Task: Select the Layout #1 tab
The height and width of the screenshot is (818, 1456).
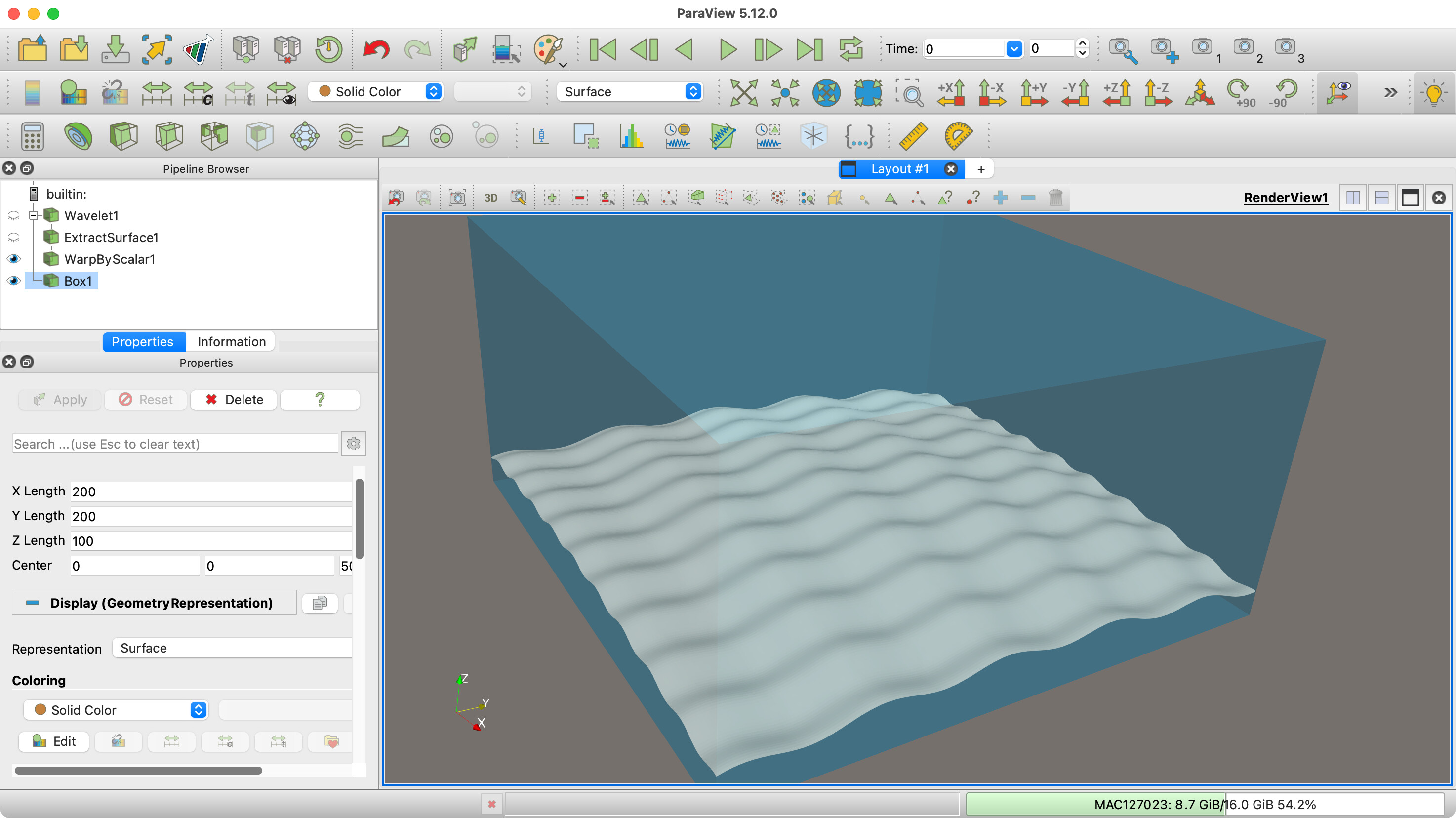Action: [x=899, y=169]
